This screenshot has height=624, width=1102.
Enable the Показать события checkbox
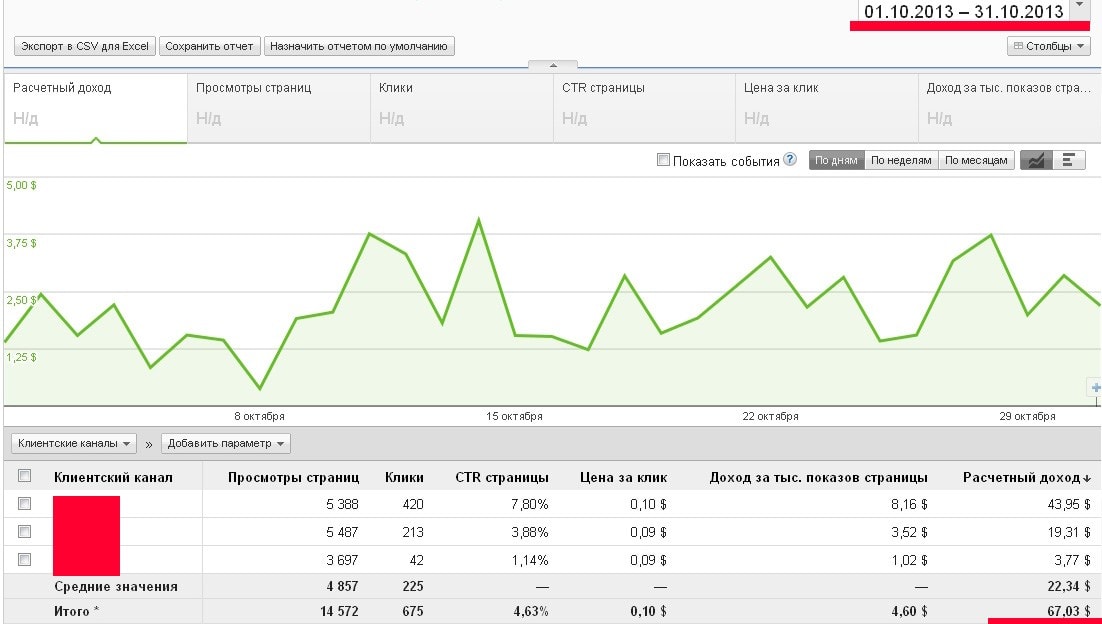pyautogui.click(x=663, y=160)
